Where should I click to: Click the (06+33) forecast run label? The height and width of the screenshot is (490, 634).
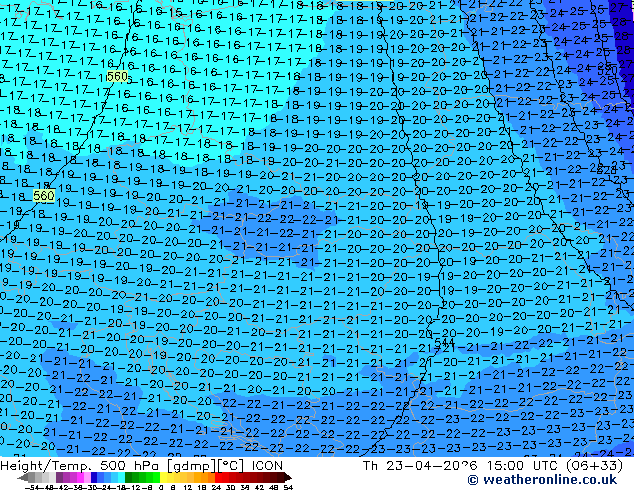[594, 466]
